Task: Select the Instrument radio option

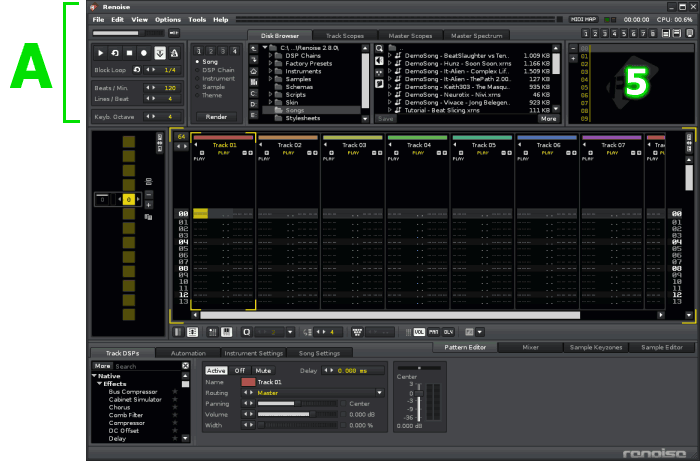Action: tap(215, 79)
